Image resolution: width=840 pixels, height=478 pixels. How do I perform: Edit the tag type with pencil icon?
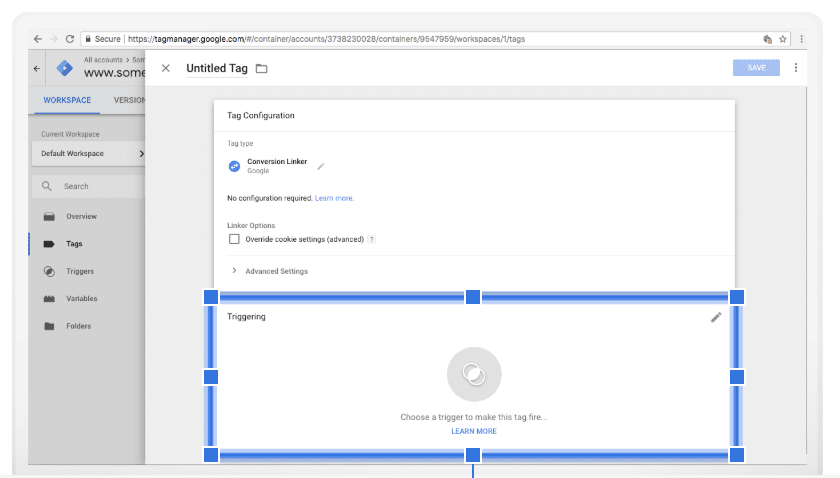click(321, 165)
